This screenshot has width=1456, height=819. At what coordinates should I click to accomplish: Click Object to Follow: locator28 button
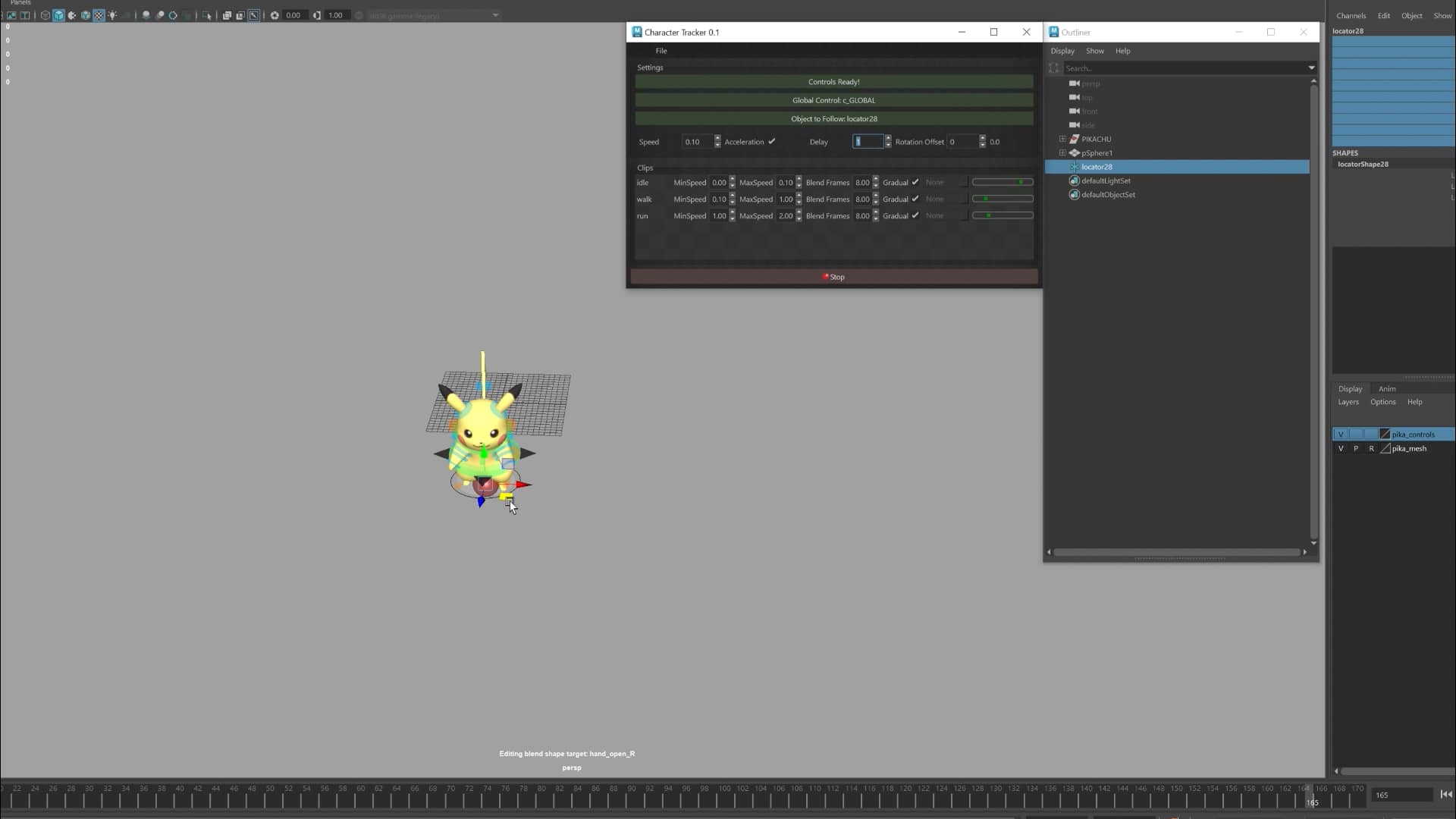click(833, 119)
